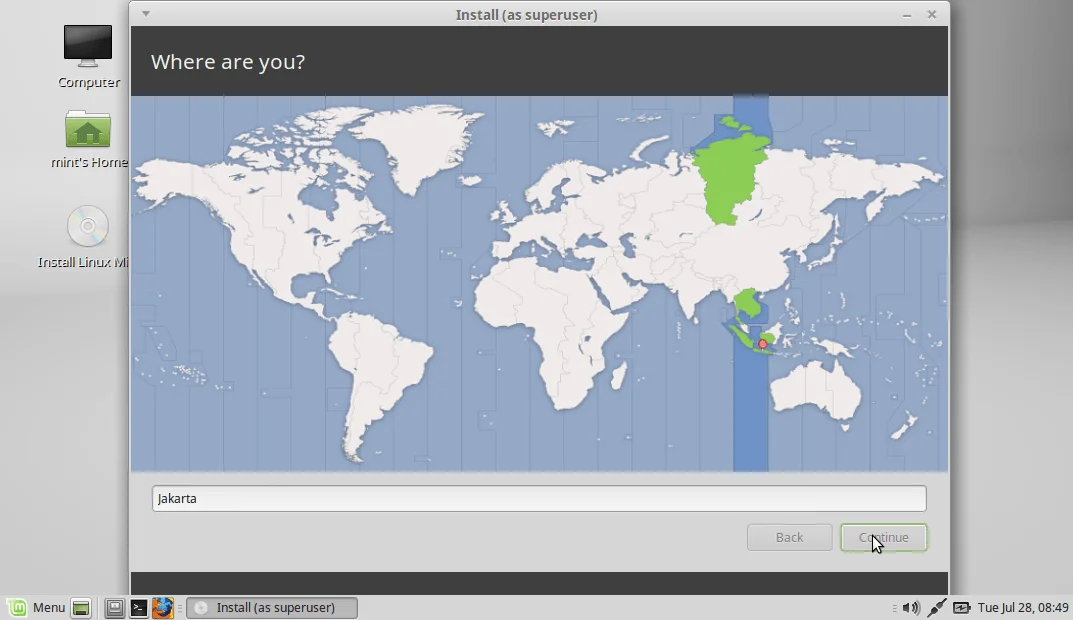The height and width of the screenshot is (620, 1073).
Task: Expand the hidden tray icons area
Action: [x=894, y=608]
